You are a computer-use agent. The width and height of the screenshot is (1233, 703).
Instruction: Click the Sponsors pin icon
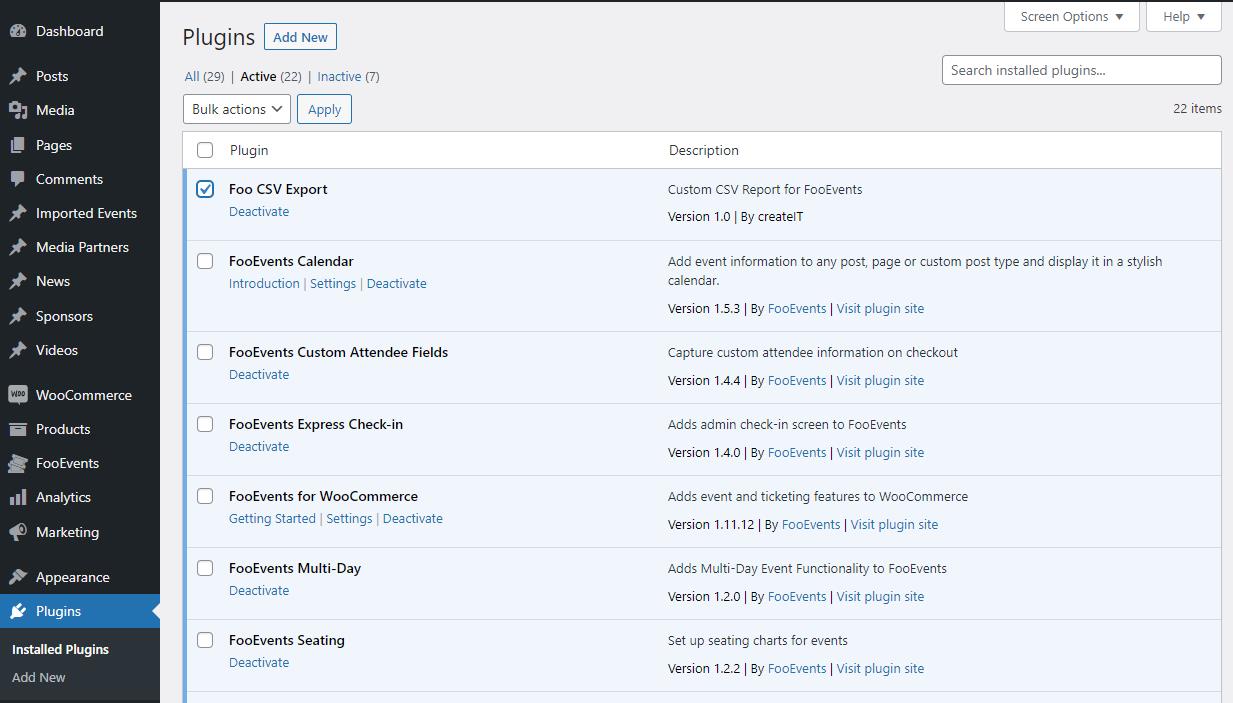(x=17, y=316)
